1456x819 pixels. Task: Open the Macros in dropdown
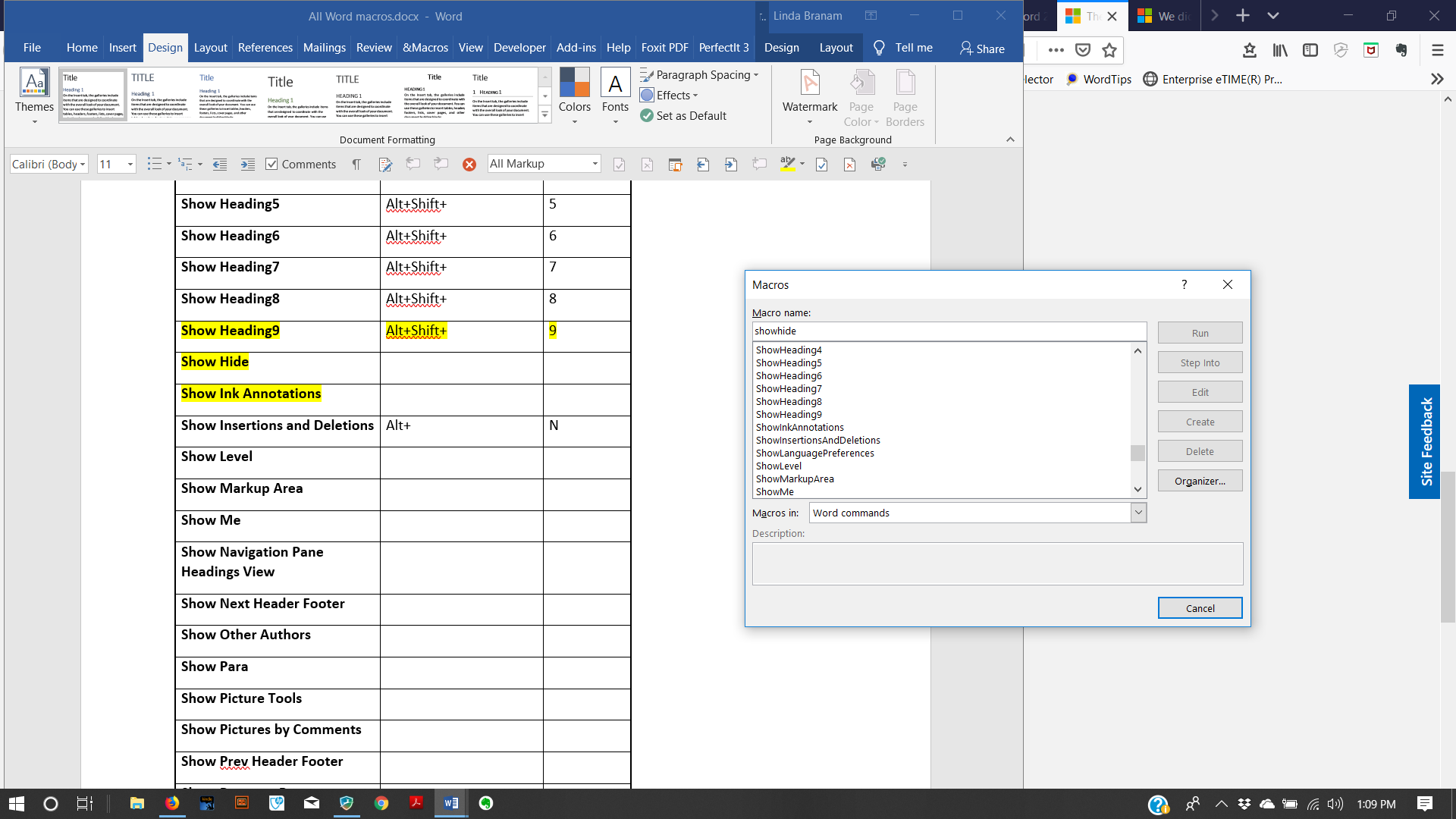1137,513
